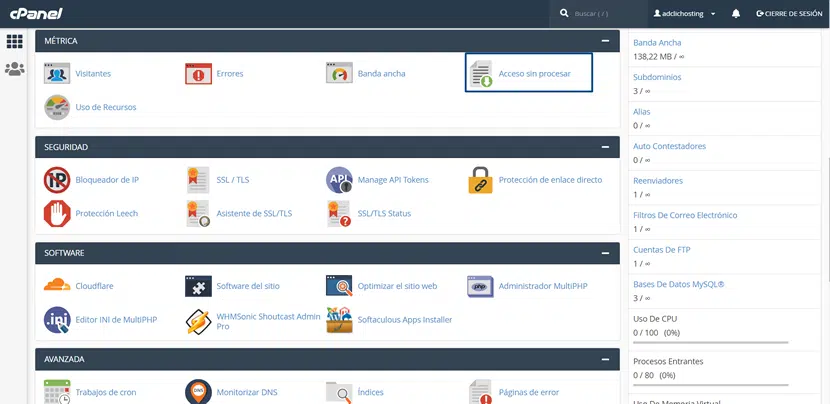
Task: Click the Uso De CPU progress bar
Action: 710,342
